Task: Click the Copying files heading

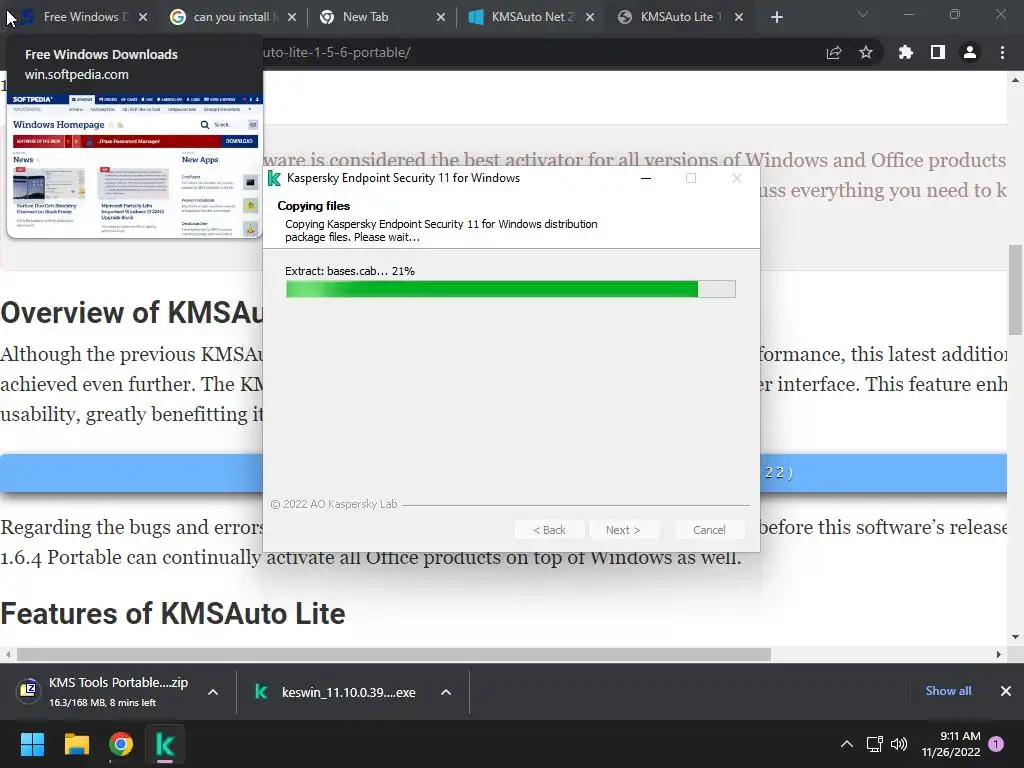Action: (313, 206)
